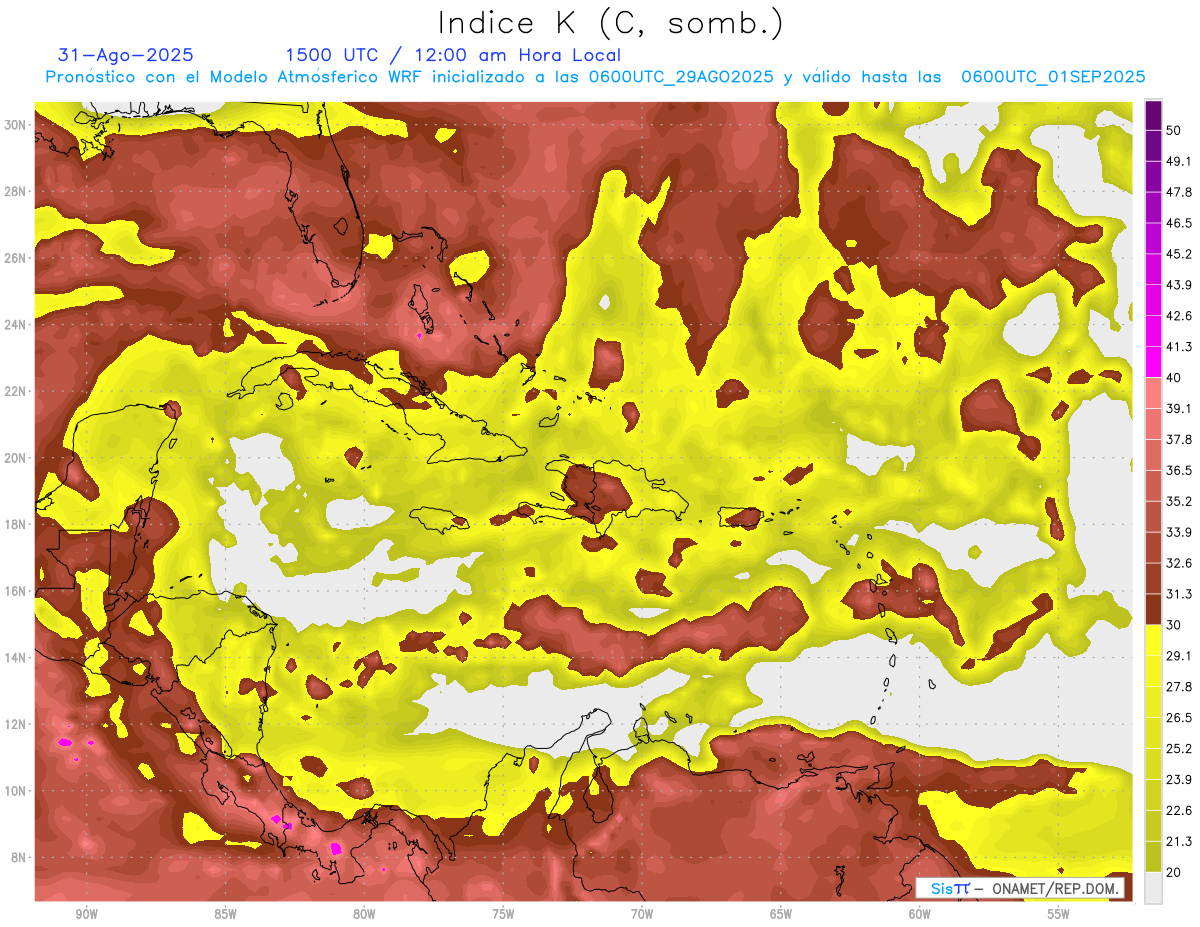Click the color scale label "39.1"
This screenshot has width=1200, height=927.
tap(1179, 408)
